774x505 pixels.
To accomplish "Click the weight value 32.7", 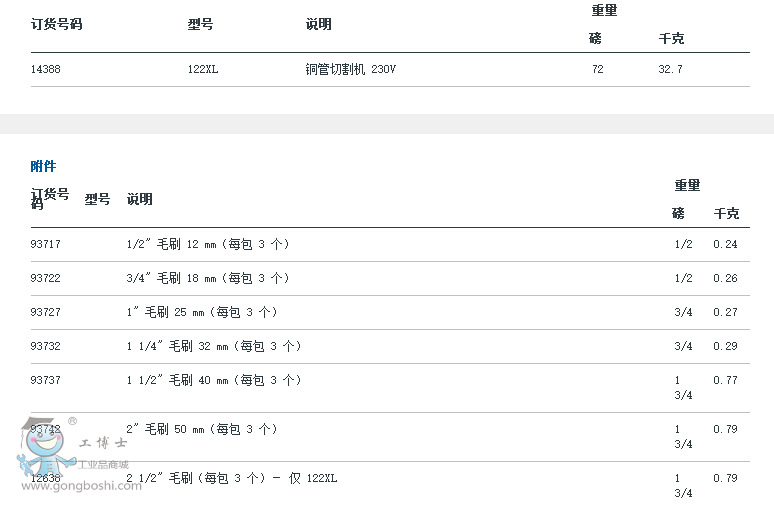I will coord(670,70).
